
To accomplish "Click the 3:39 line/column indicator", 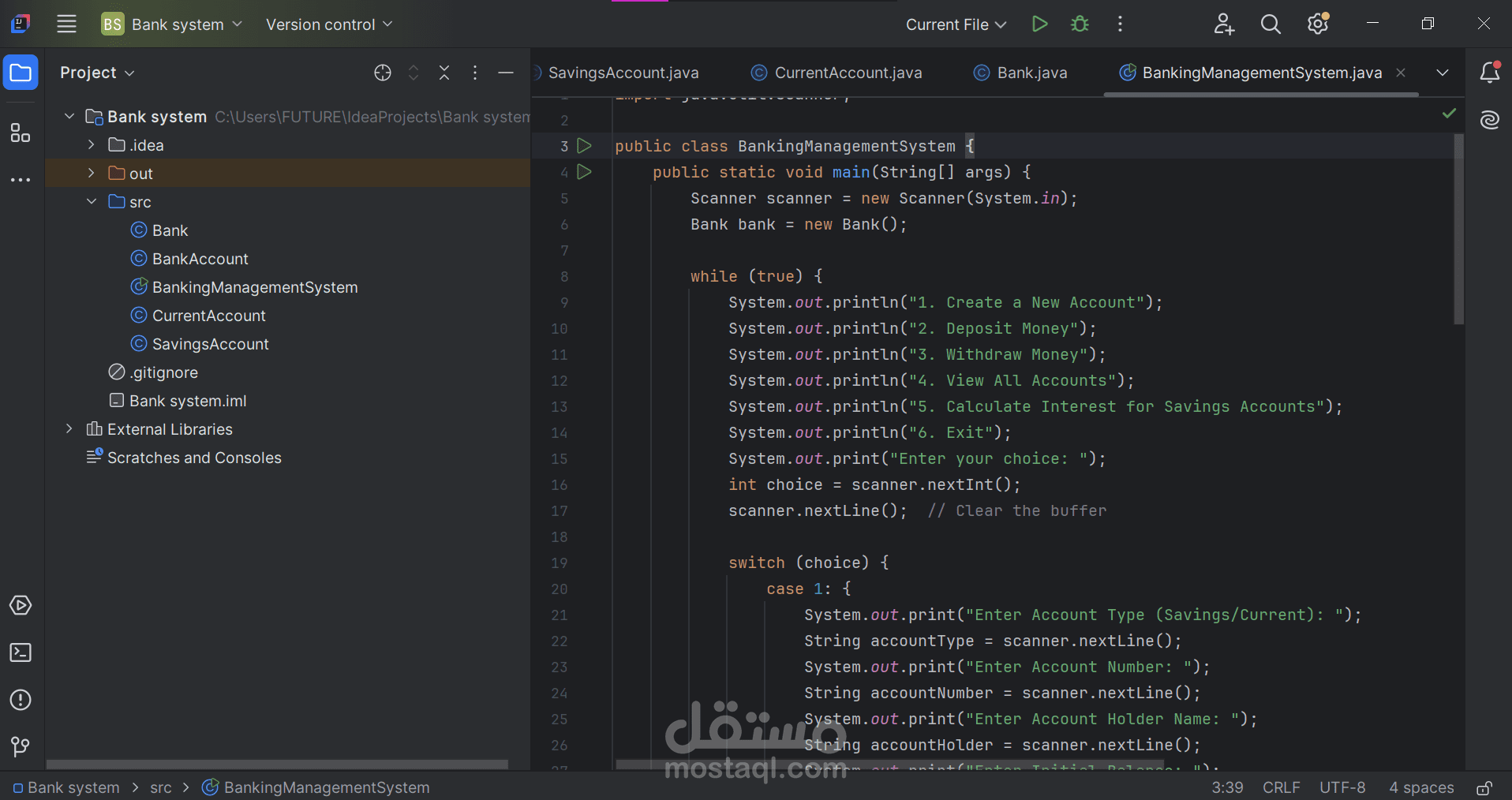I will (1227, 788).
